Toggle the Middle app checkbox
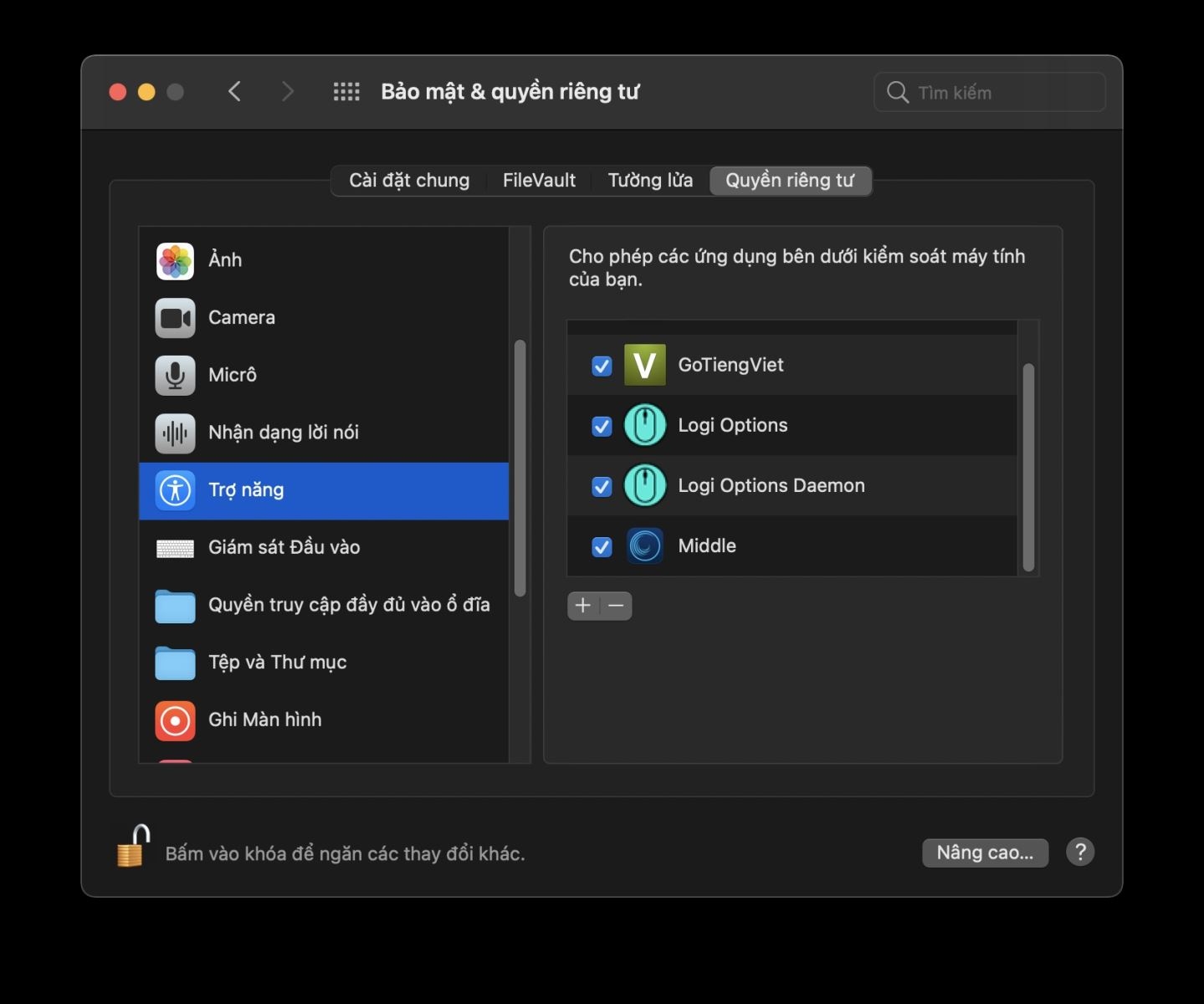Screen dimensions: 1204x1004 click(x=602, y=546)
